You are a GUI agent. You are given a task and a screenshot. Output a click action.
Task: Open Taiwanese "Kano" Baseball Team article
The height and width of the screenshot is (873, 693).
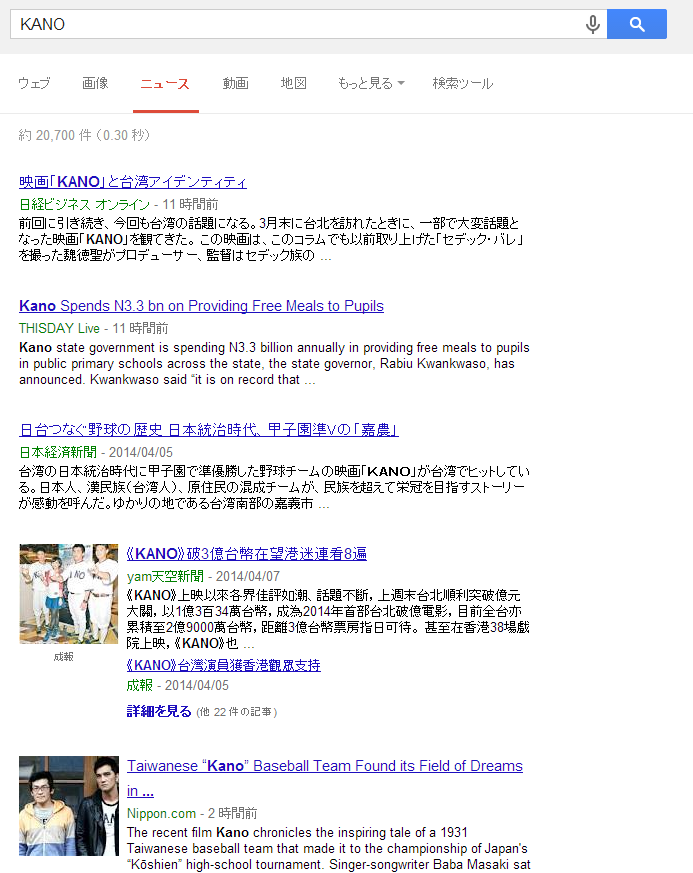pyautogui.click(x=325, y=778)
